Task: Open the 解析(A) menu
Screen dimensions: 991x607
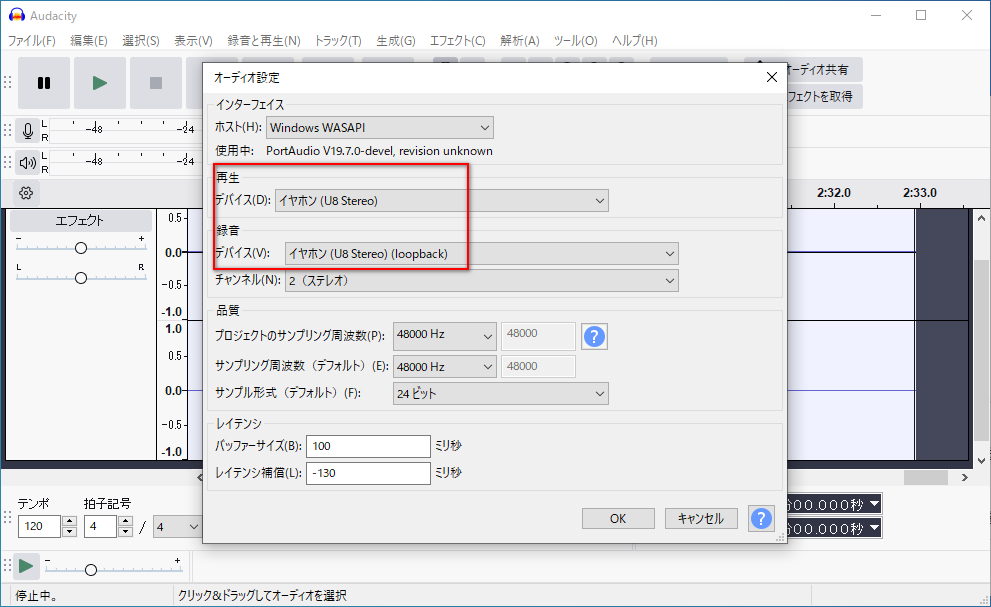Action: click(x=520, y=40)
